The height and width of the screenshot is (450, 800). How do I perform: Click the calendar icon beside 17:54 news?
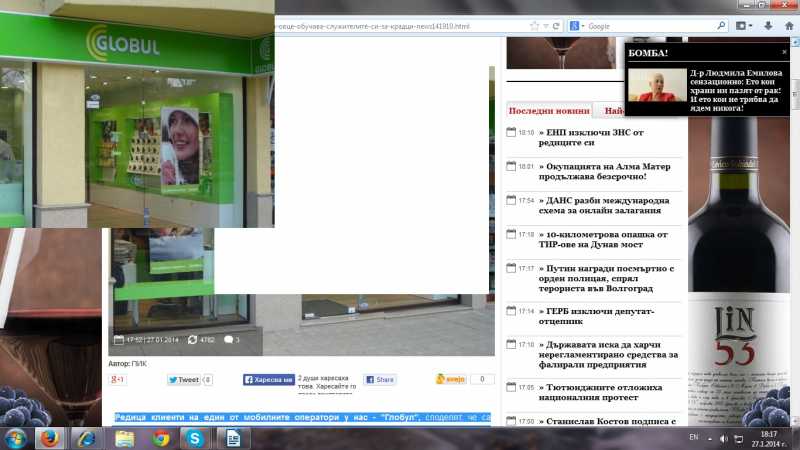tap(511, 200)
